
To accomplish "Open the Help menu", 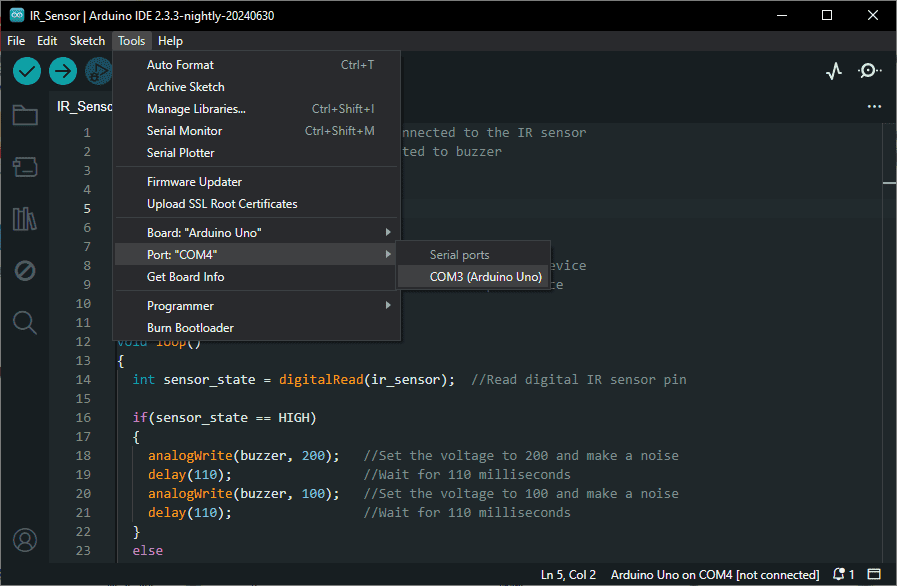I will click(x=169, y=40).
